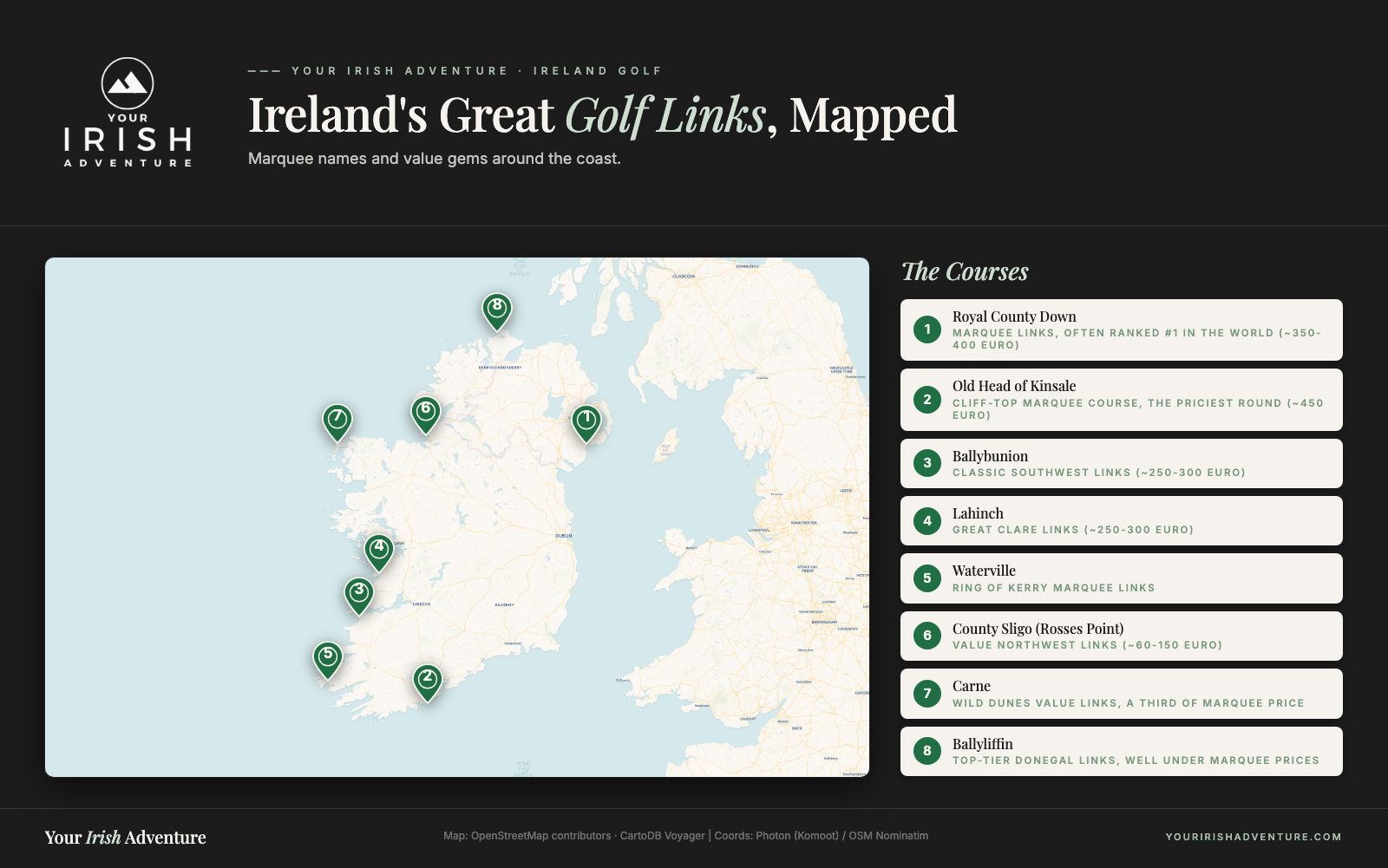Select the Carne course title
Screen dimensions: 1388x868
(x=972, y=686)
